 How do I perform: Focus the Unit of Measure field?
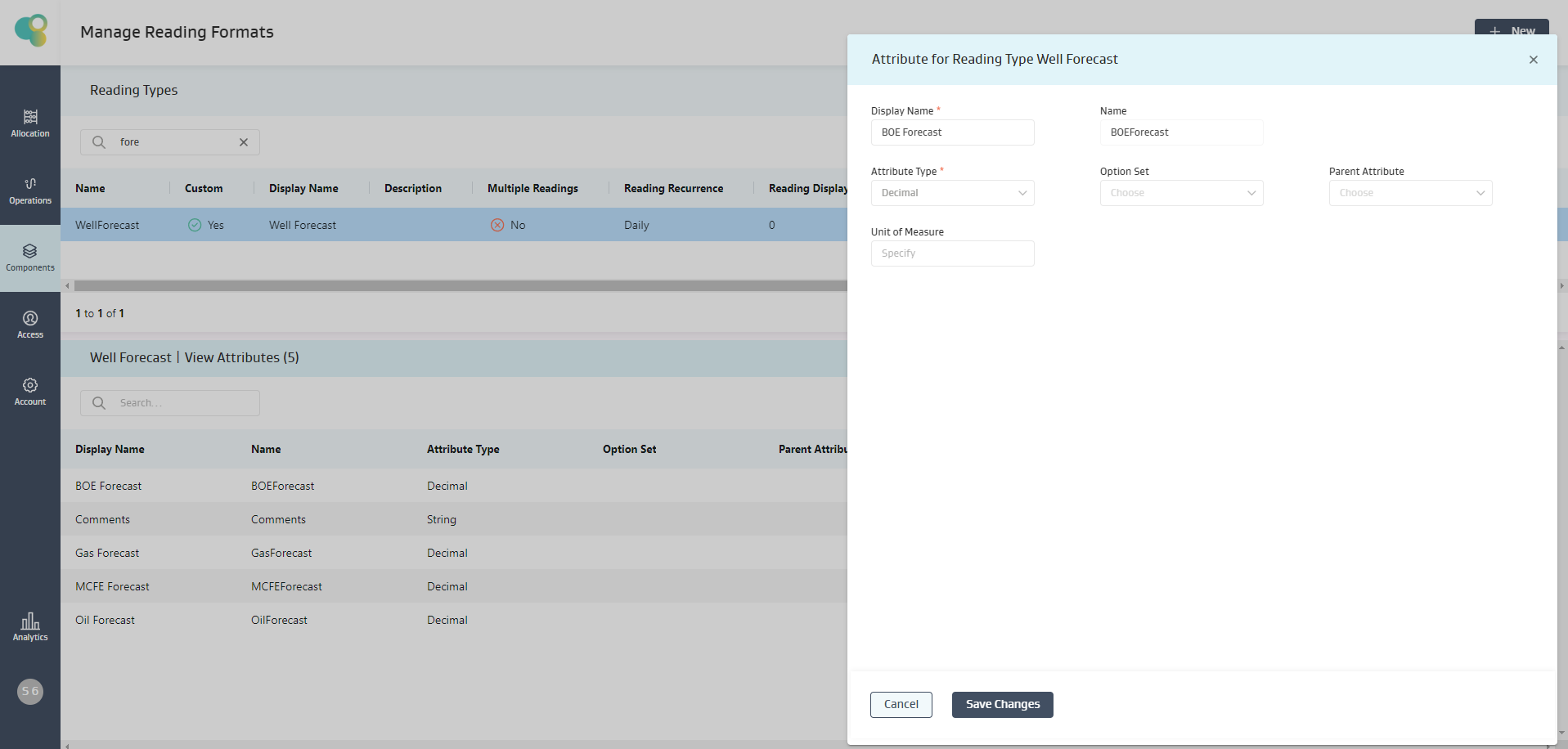pos(952,253)
